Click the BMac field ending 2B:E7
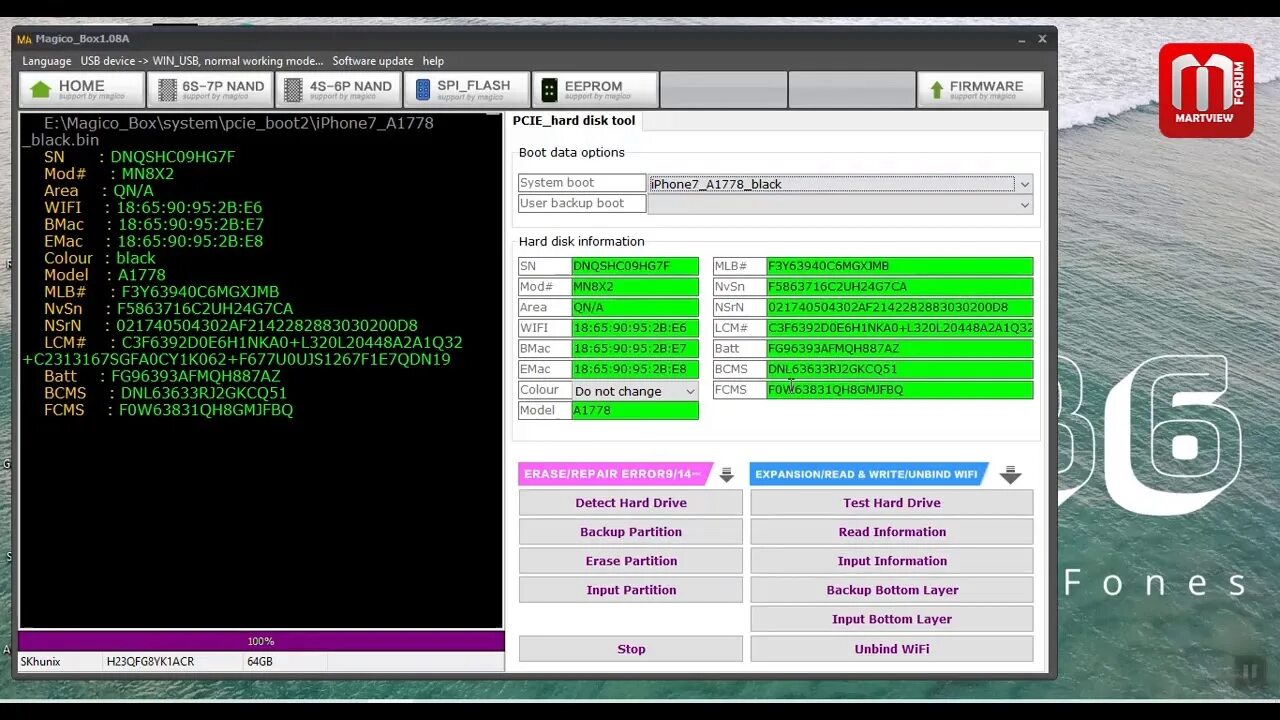The width and height of the screenshot is (1280, 720). (x=635, y=349)
